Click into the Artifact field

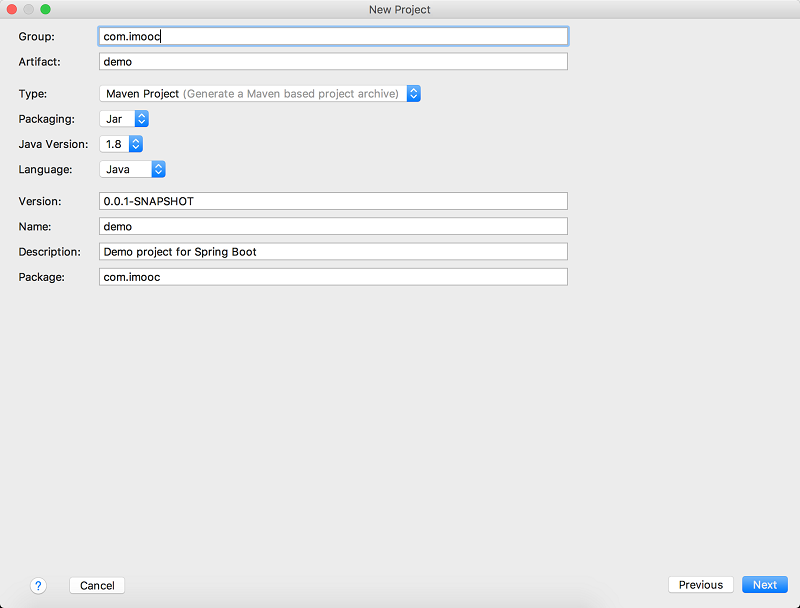click(333, 62)
